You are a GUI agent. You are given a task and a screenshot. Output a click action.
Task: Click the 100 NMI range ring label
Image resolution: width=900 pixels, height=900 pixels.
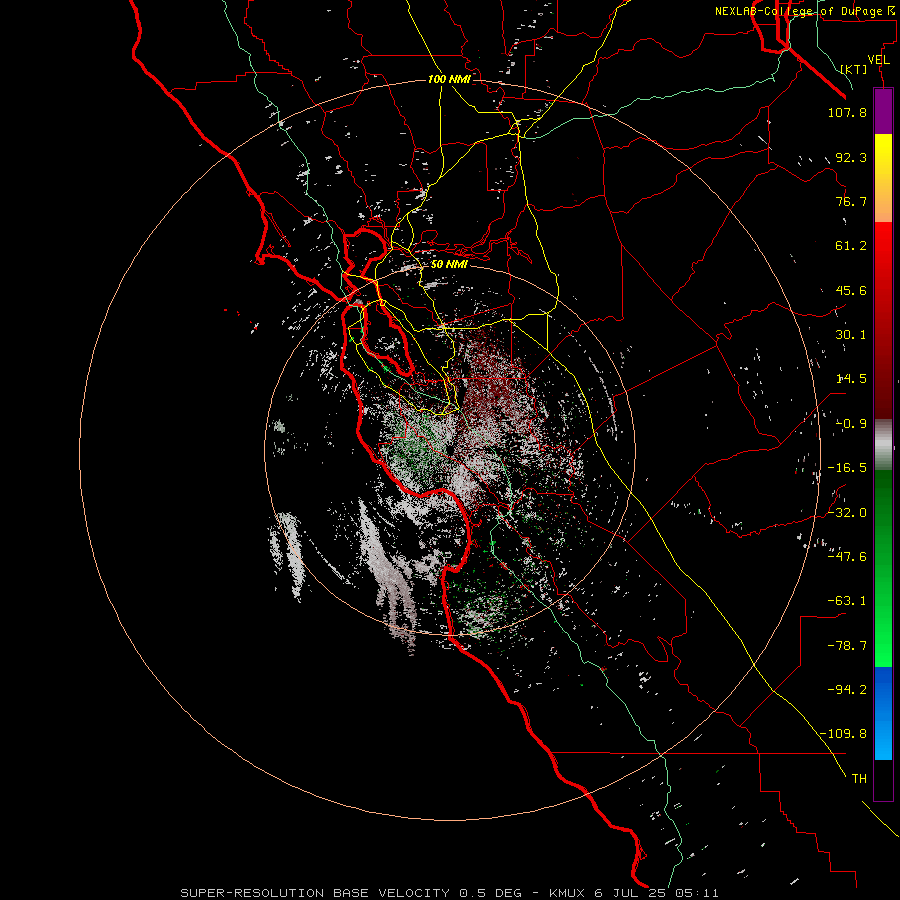(449, 79)
